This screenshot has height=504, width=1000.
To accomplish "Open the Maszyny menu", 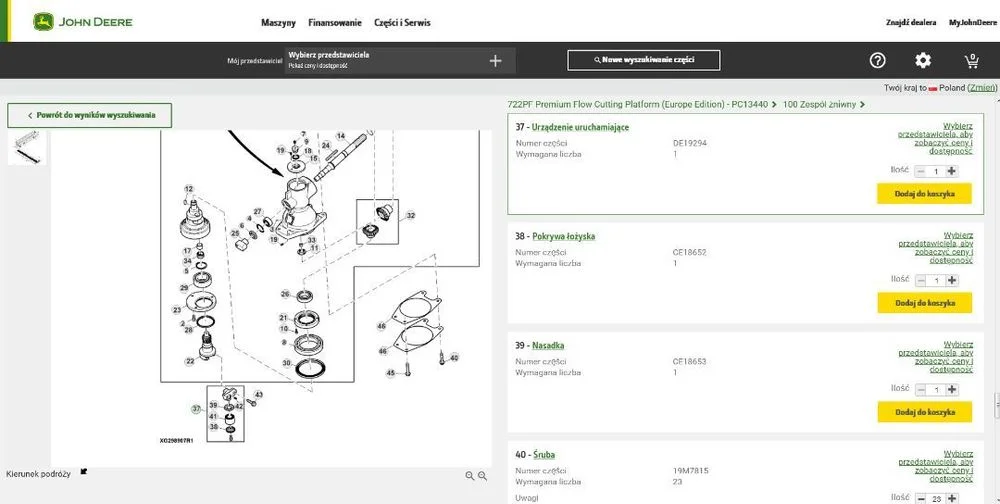I will (x=278, y=22).
